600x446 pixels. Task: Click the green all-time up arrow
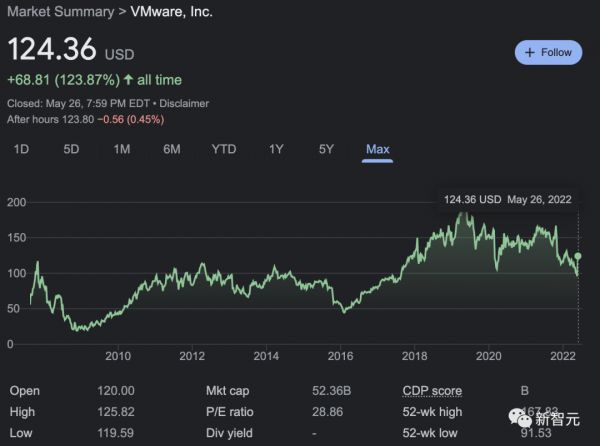(128, 79)
